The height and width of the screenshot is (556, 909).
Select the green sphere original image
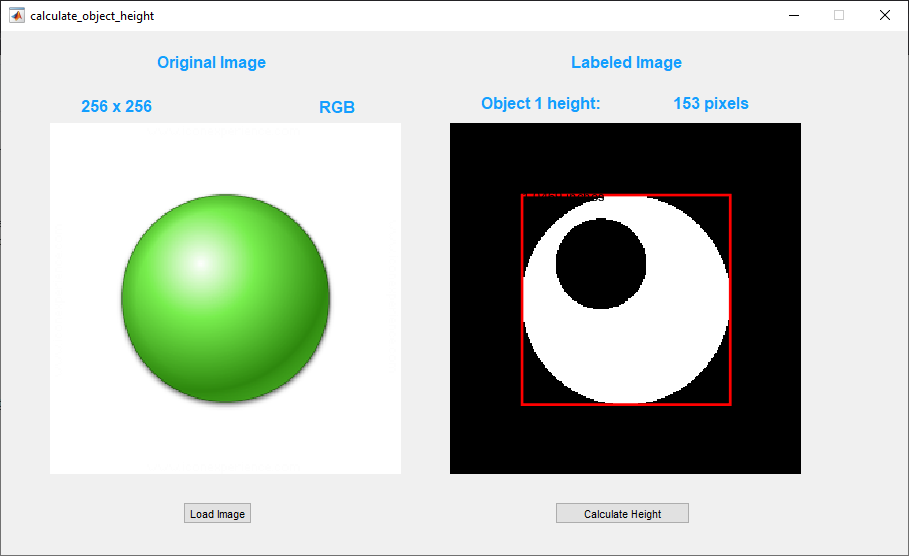[x=226, y=298]
